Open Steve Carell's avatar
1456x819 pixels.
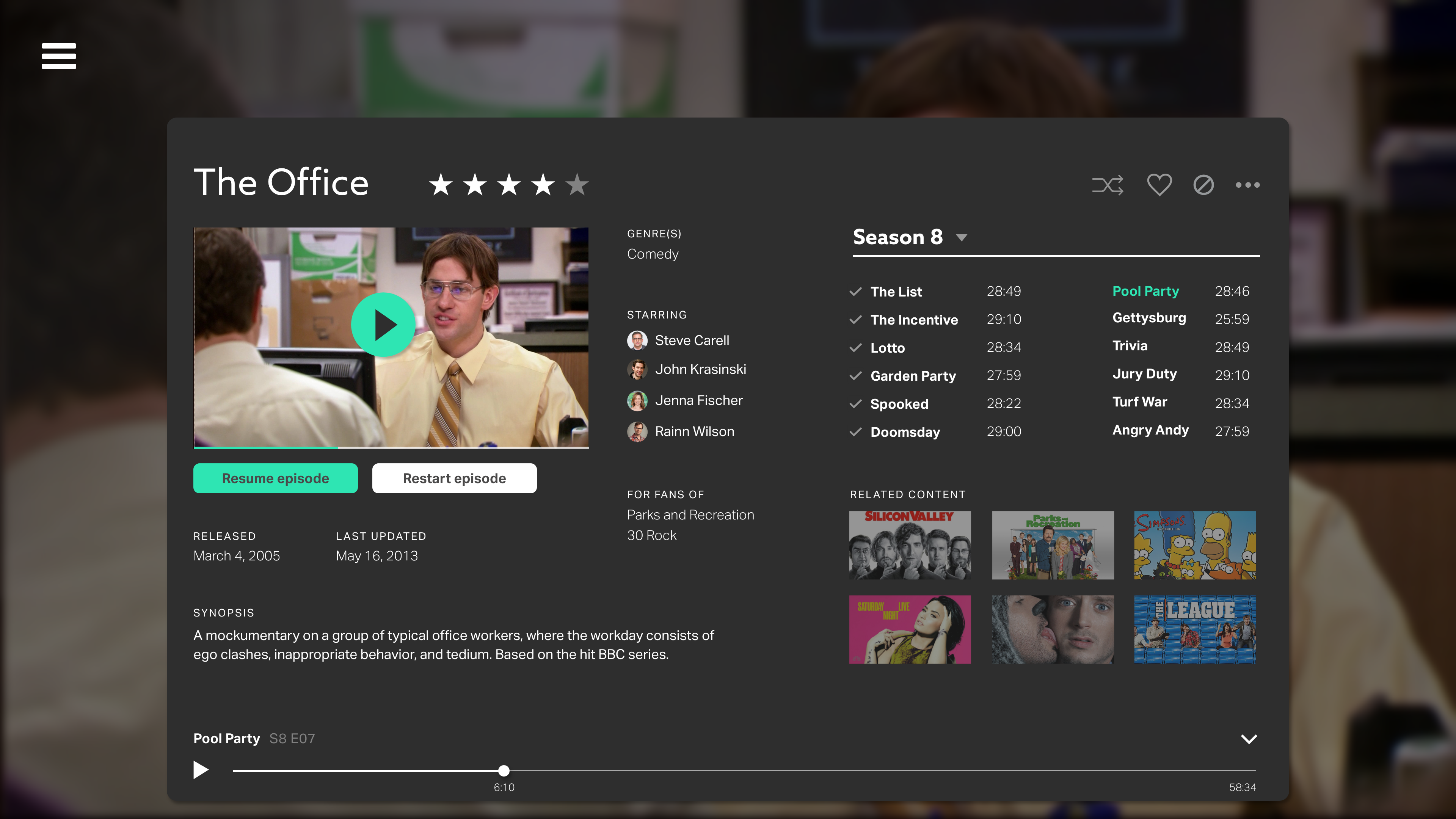637,340
